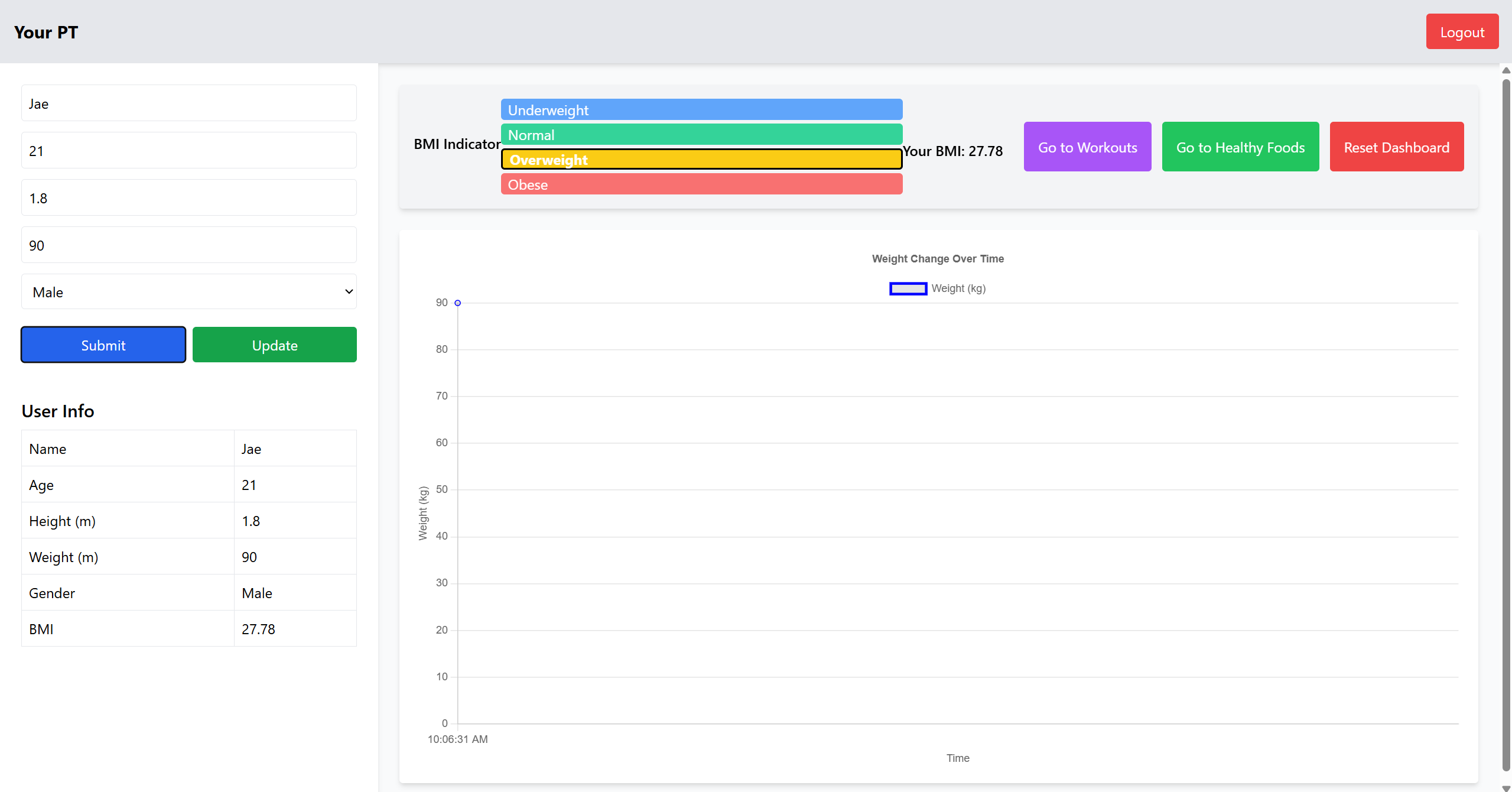
Task: Click the Normal BMI bar
Action: pyautogui.click(x=701, y=135)
